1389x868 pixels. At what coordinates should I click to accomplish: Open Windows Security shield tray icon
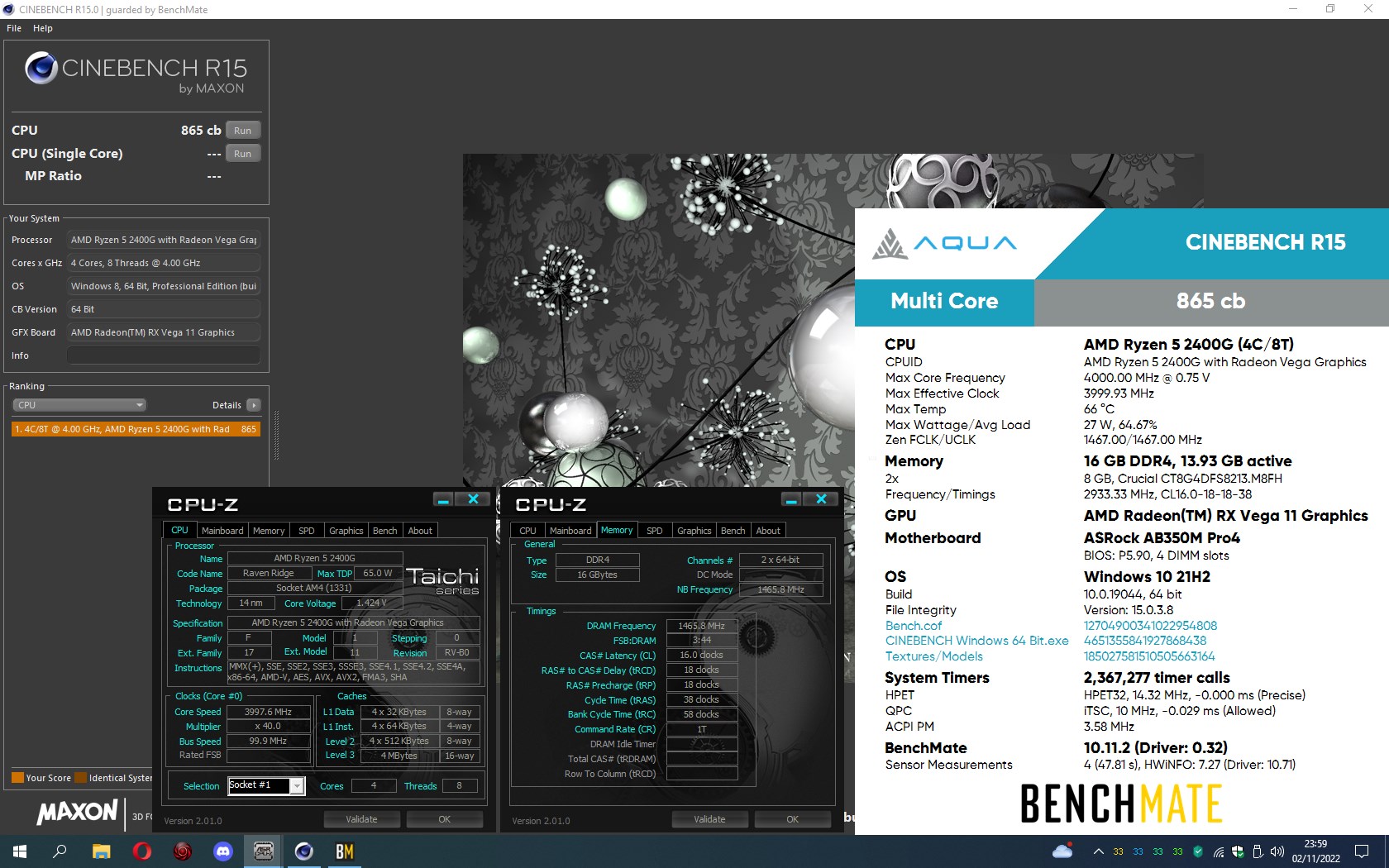coord(1238,851)
